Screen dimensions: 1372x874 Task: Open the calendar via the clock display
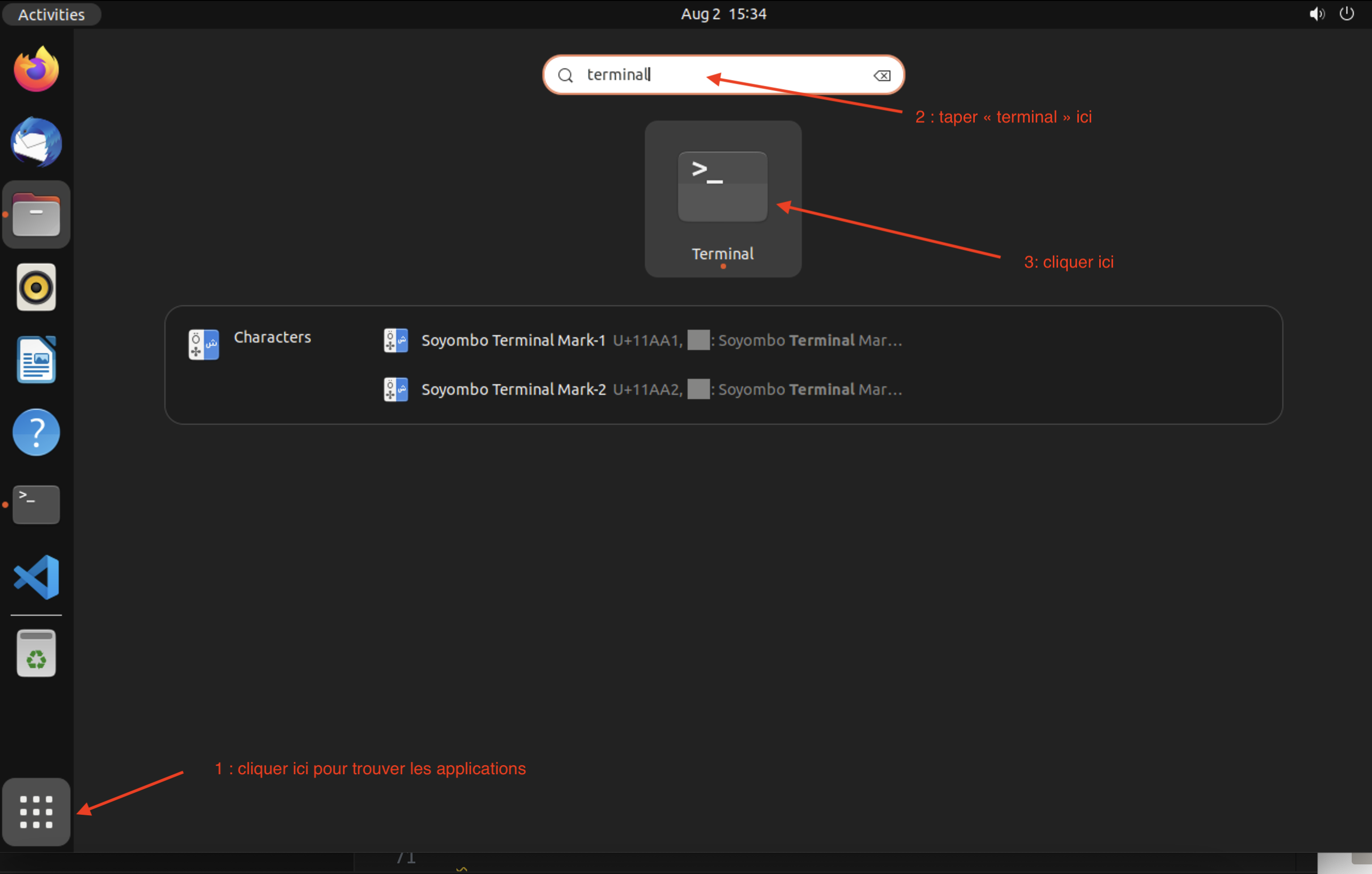click(722, 14)
